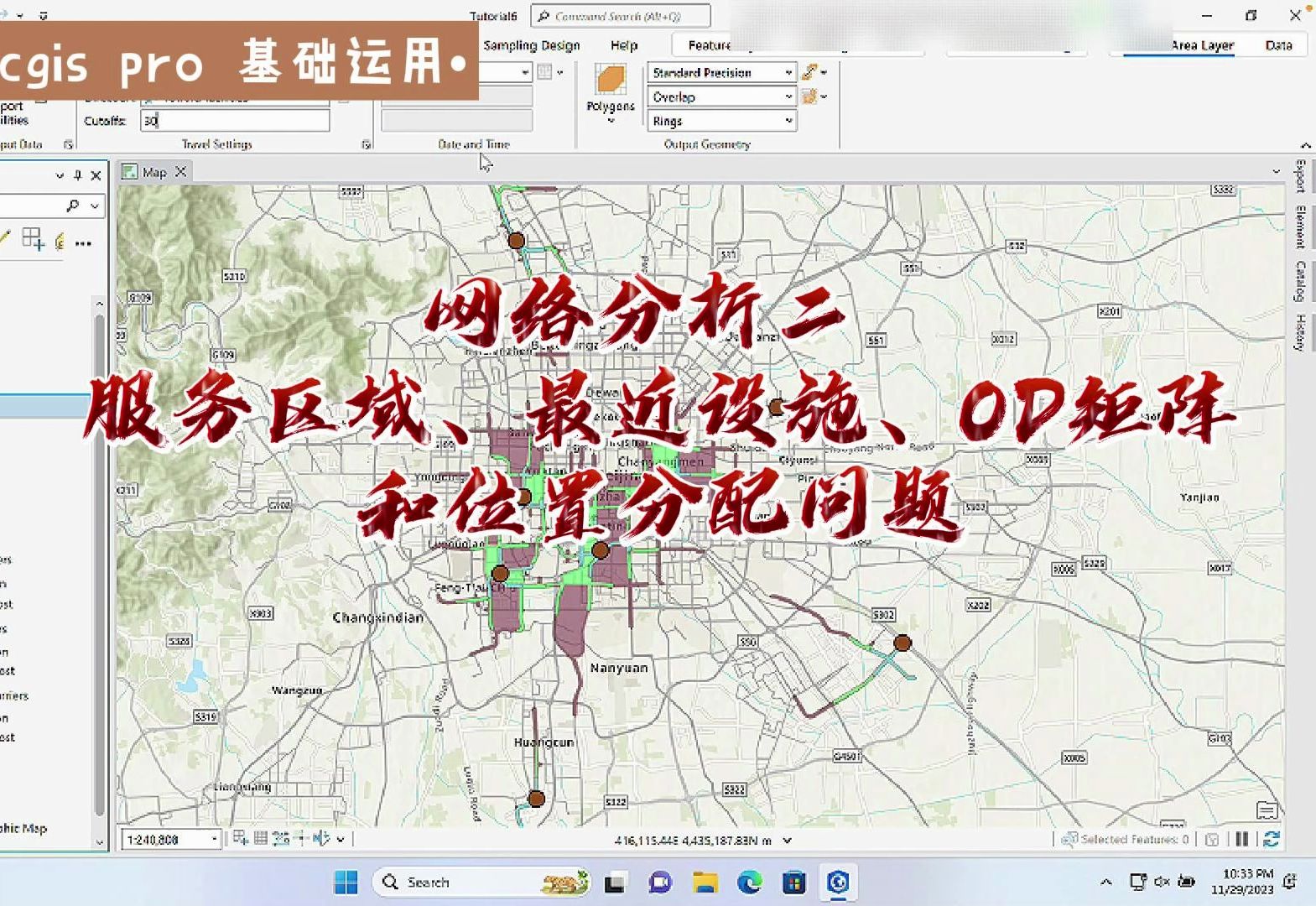Click the ArcGIS Pro taskbar icon
Screen dimensions: 1316x906
pyautogui.click(x=838, y=883)
